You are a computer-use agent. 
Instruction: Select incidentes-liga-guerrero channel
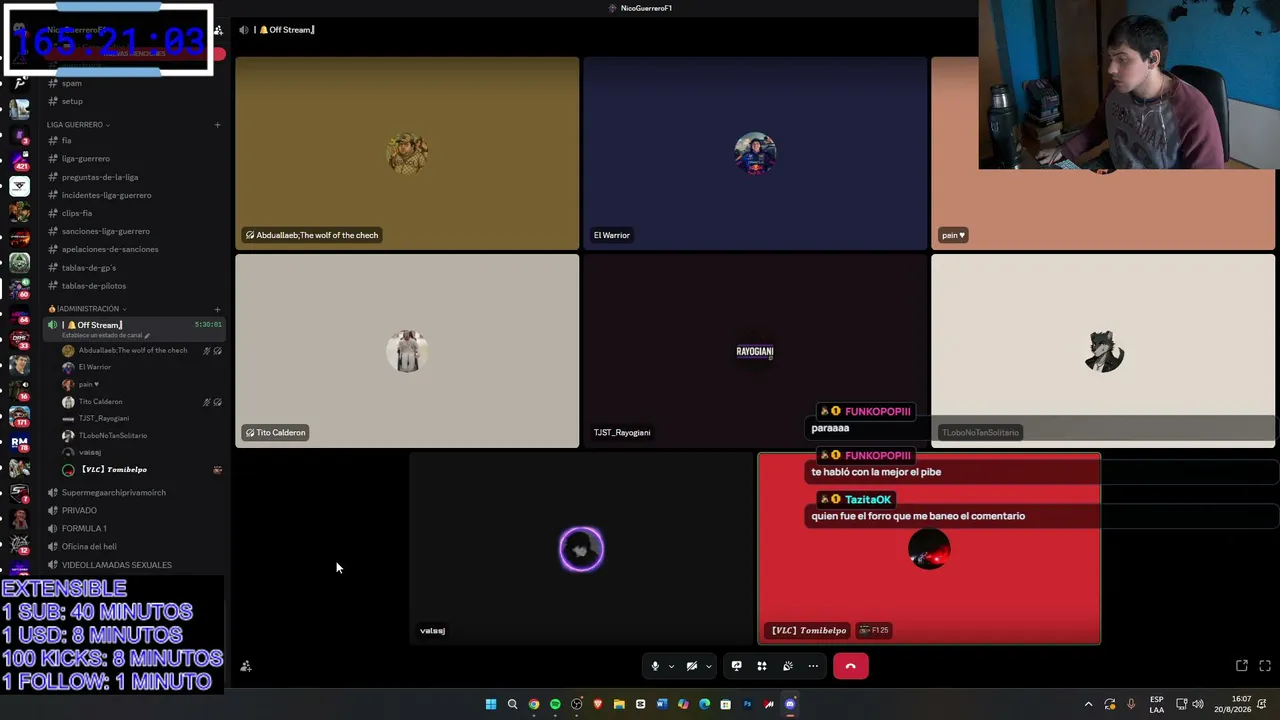pos(134,195)
